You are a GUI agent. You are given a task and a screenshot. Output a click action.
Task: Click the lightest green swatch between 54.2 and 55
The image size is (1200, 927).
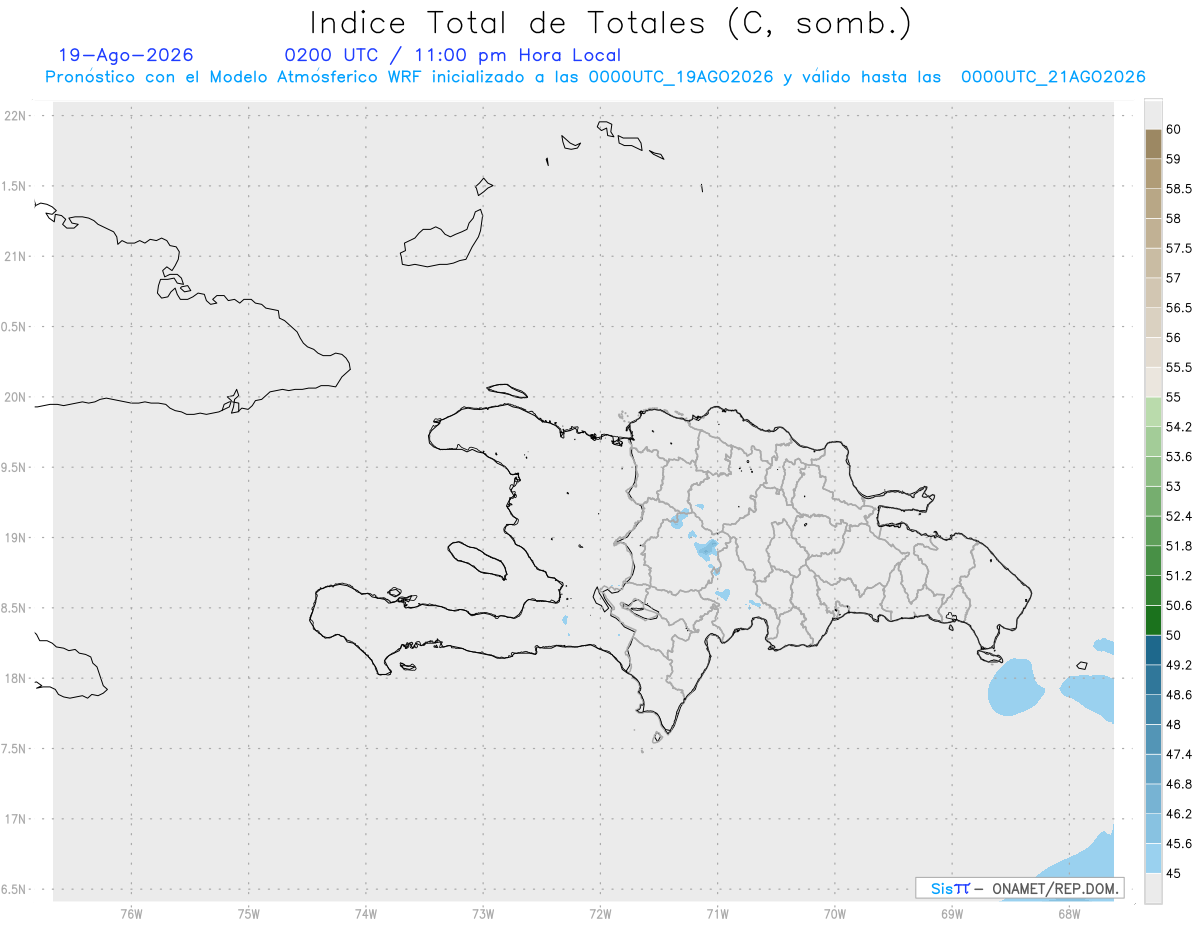1152,412
